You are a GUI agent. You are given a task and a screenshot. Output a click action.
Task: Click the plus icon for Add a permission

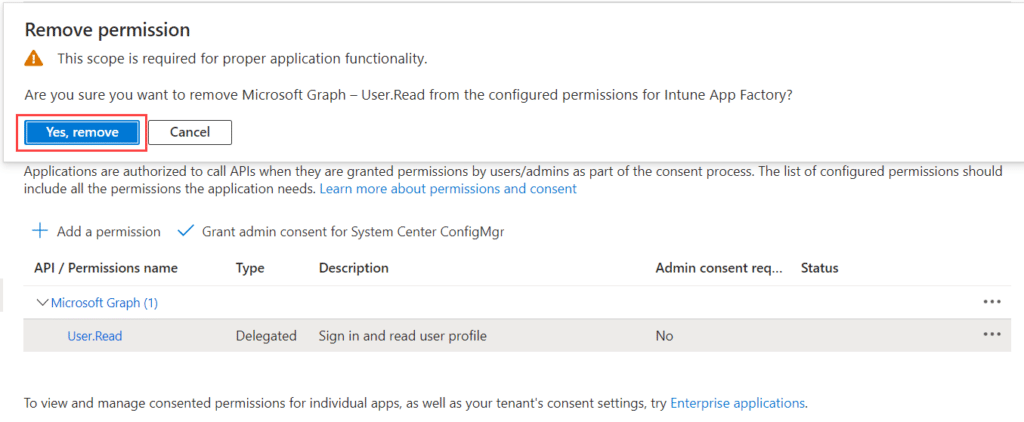click(40, 231)
